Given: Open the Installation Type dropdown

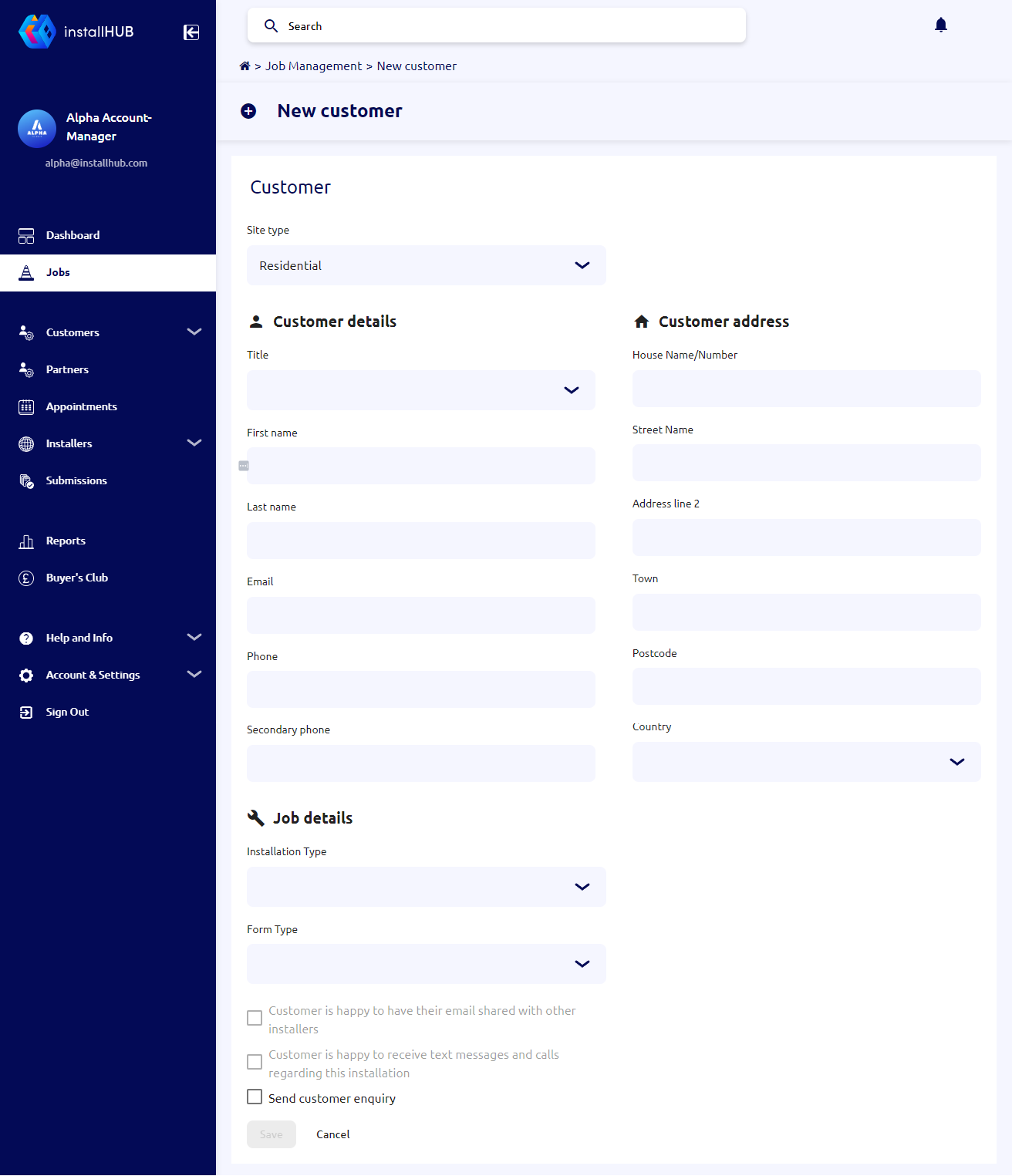Looking at the screenshot, I should pos(426,887).
